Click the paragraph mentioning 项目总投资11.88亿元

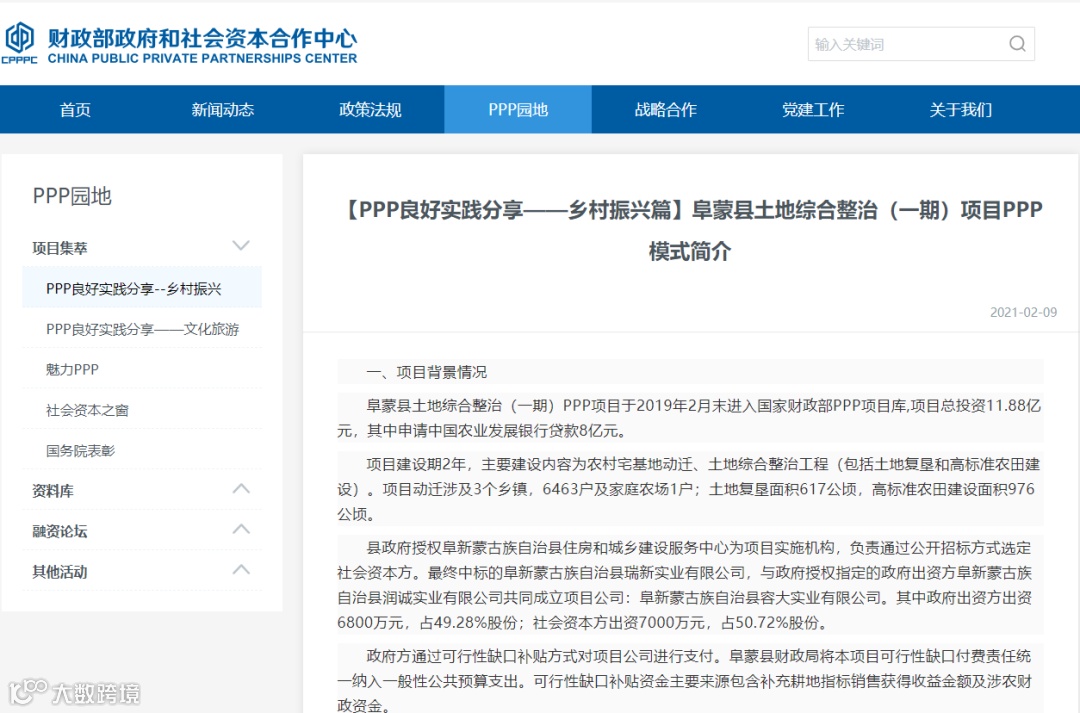(690, 418)
